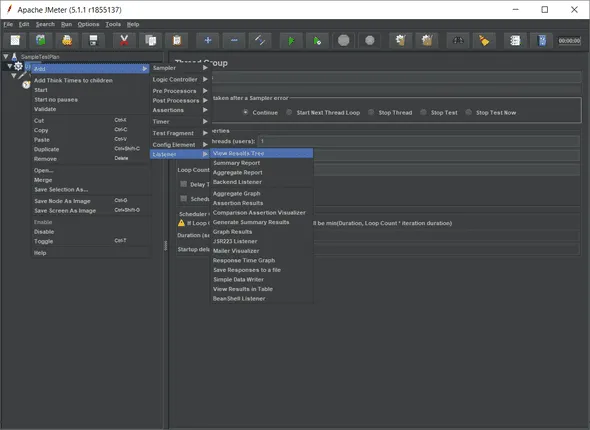Open the Function Helper toolbar icon
590x430 pixels.
(x=515, y=40)
